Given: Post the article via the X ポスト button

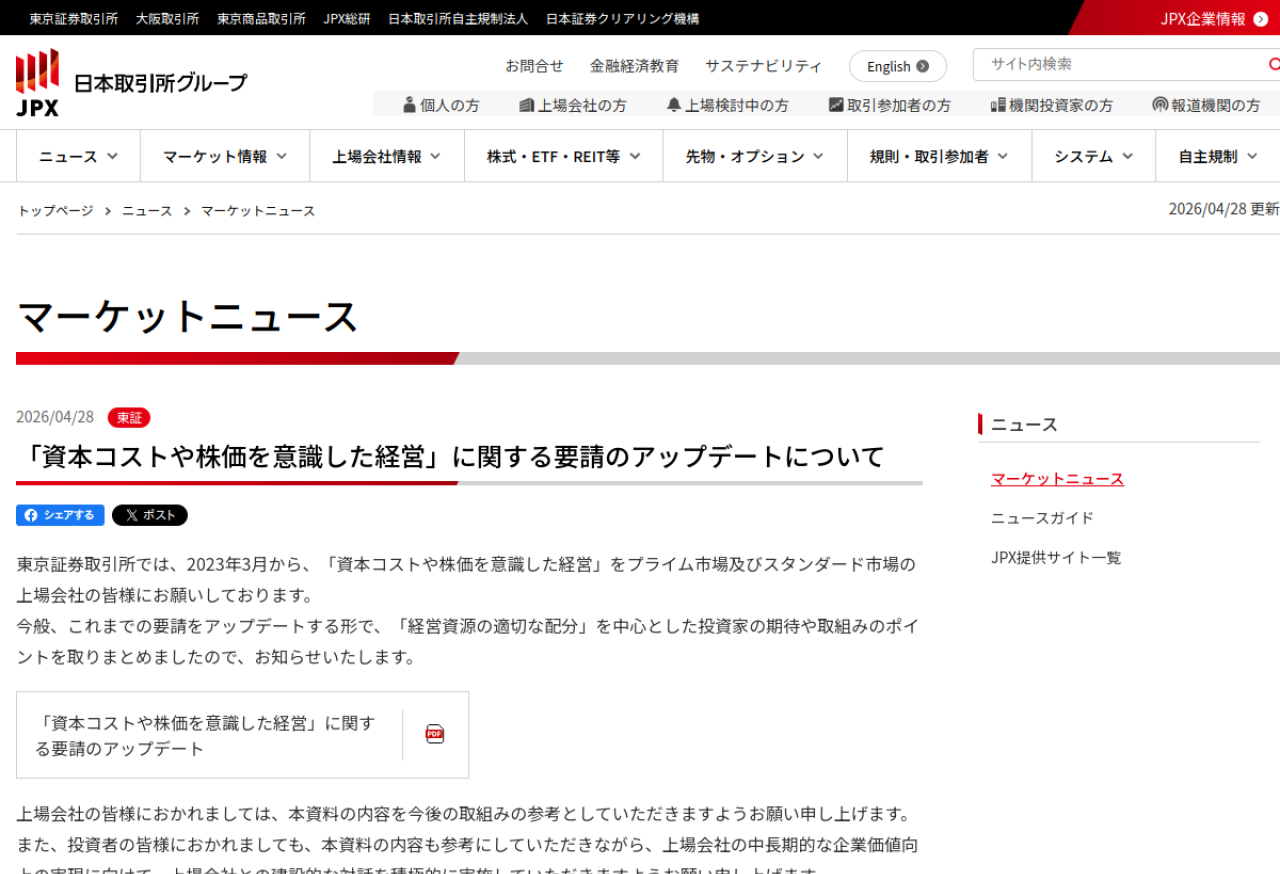Looking at the screenshot, I should 150,515.
